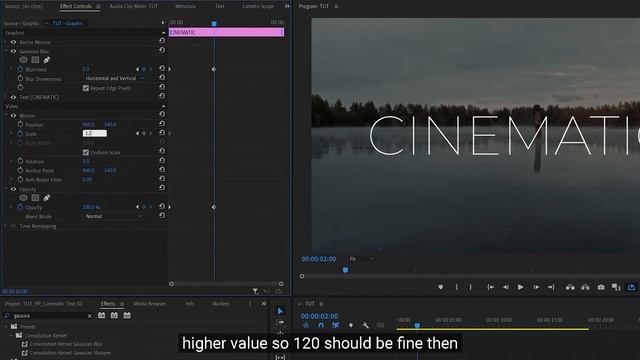
Task: Open Blur Dimensions dropdown
Action: [114, 78]
